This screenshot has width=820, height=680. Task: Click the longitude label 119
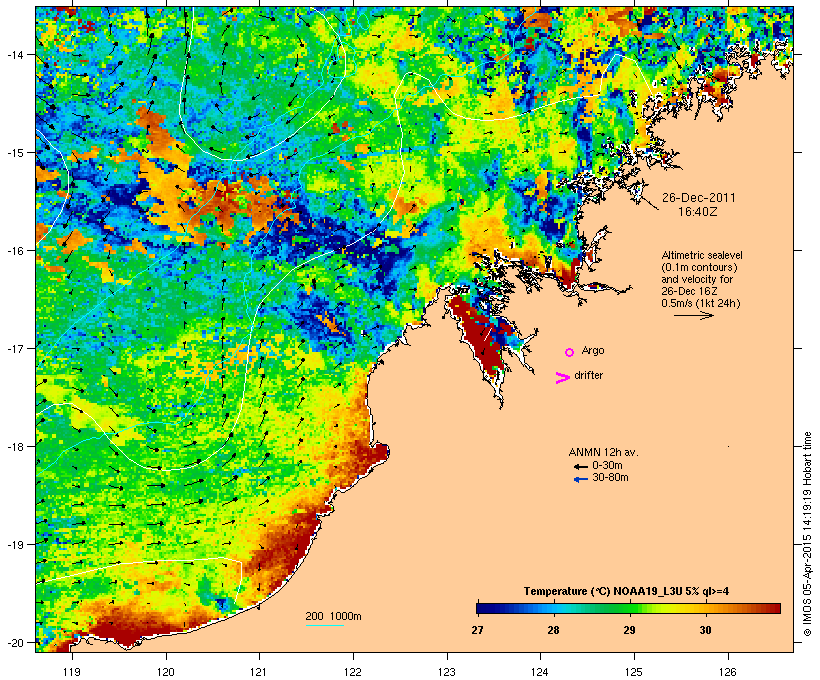pos(72,672)
